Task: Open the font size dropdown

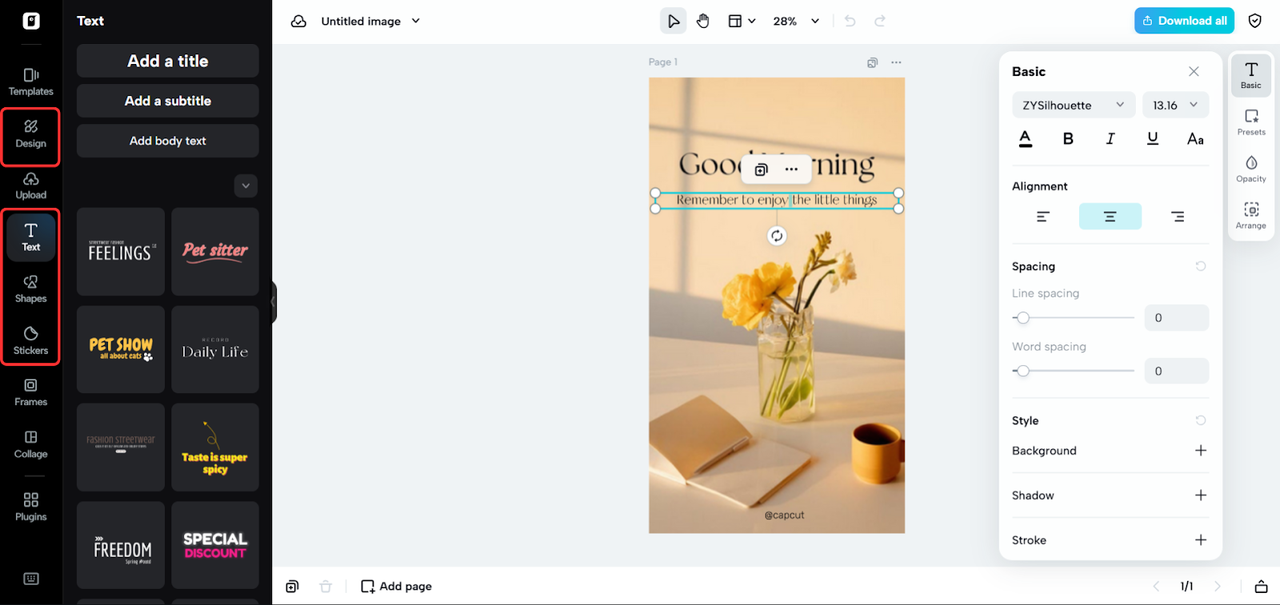Action: tap(1175, 104)
